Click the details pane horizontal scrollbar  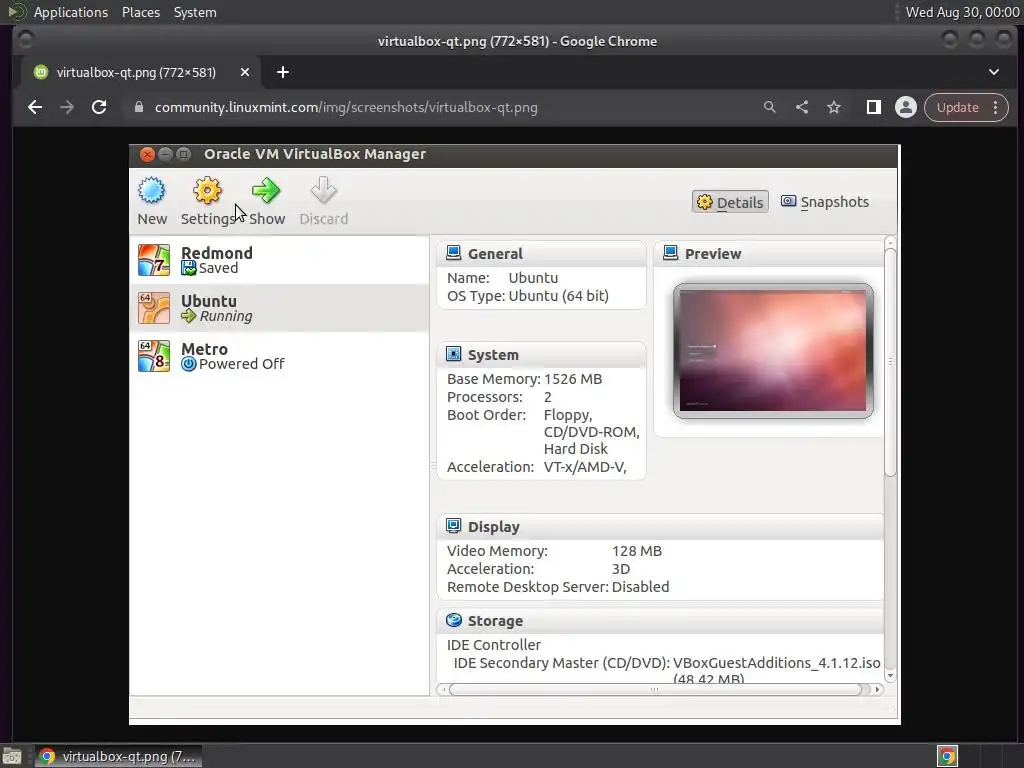pyautogui.click(x=655, y=690)
